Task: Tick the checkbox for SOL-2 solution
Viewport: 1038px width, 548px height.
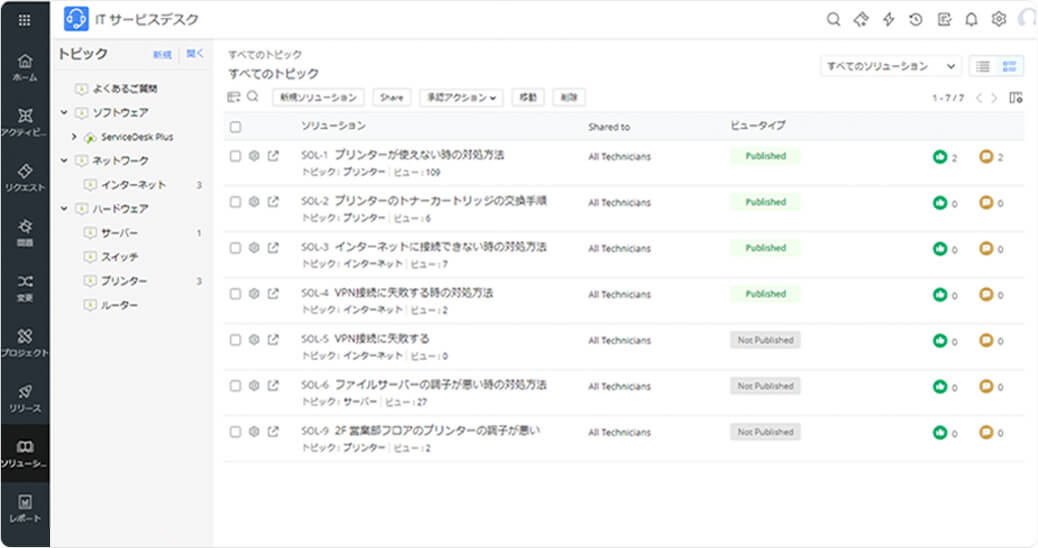Action: point(235,202)
